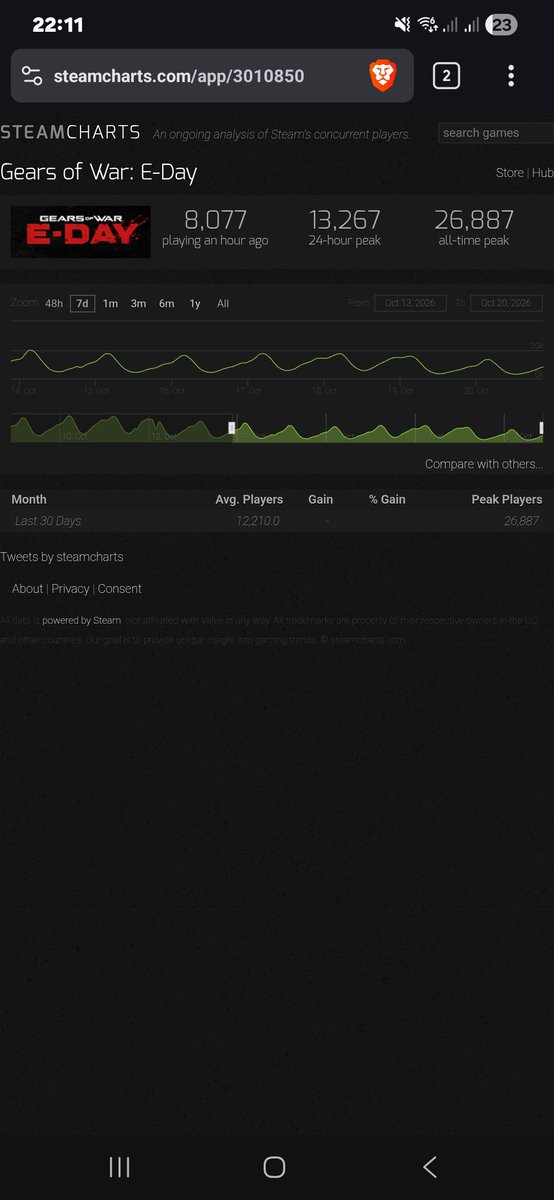Screen dimensions: 554x1200
Task: Edit the To date Oct 20, 2026
Action: coord(506,303)
